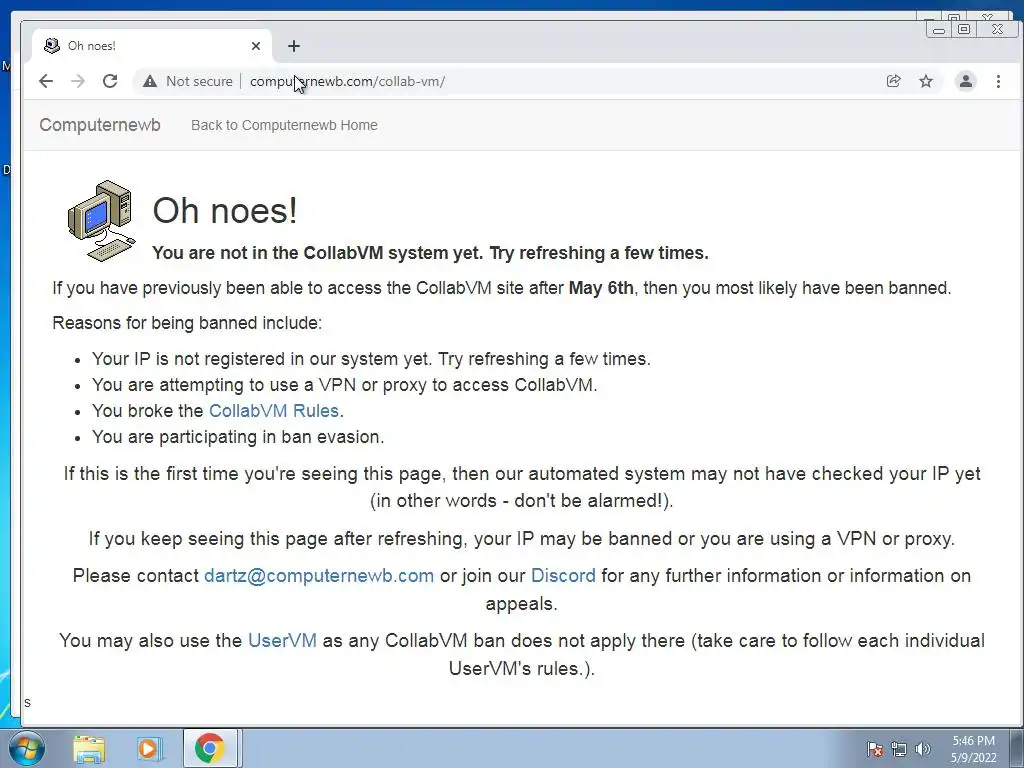The image size is (1024, 768).
Task: Click the bold 'May 6th' text
Action: click(601, 288)
